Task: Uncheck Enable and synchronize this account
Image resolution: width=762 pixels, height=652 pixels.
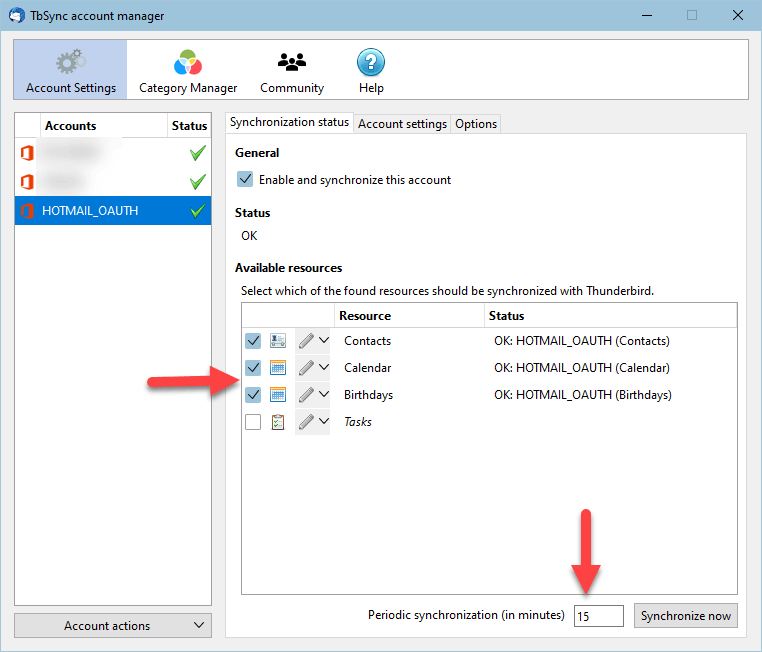Action: coord(245,179)
